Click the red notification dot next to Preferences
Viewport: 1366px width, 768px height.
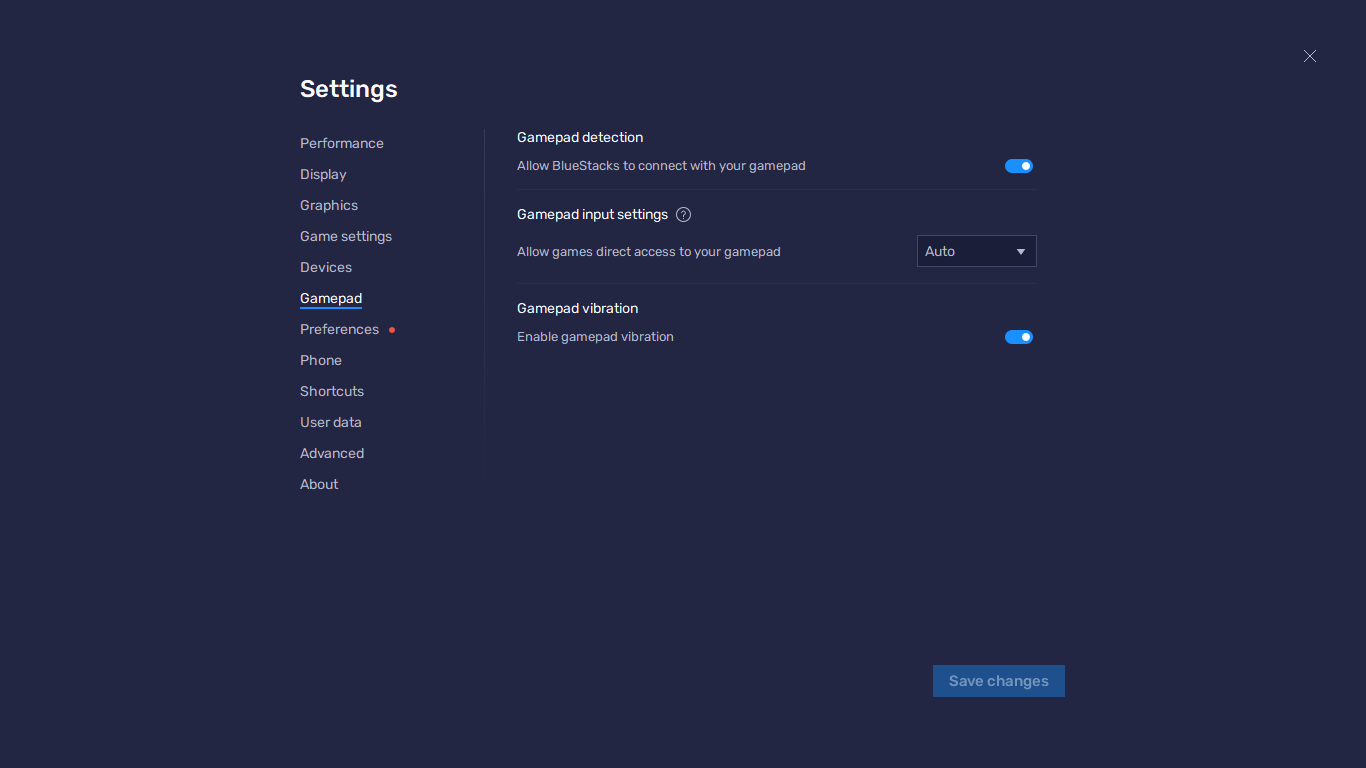coord(392,330)
